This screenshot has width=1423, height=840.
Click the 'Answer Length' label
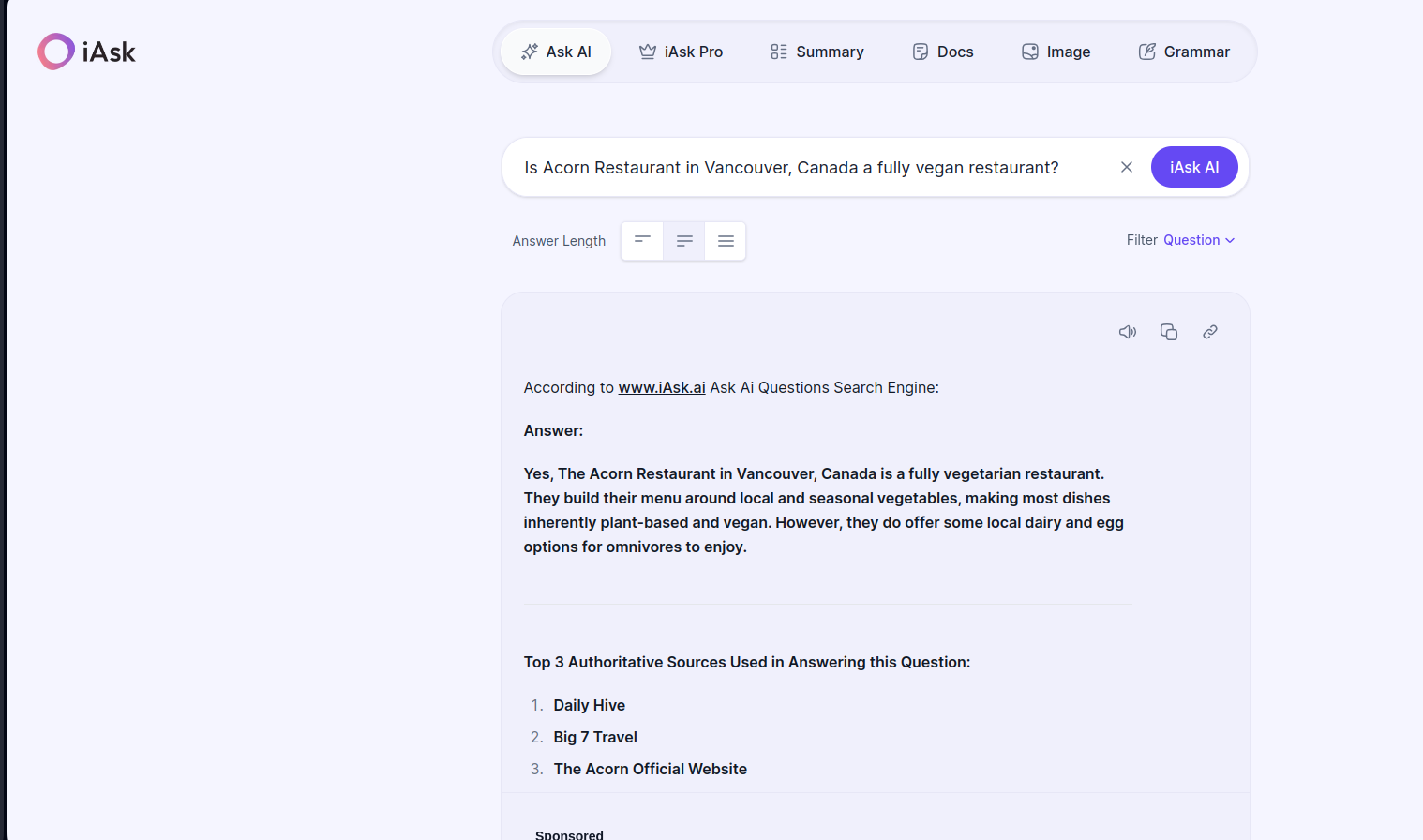click(x=559, y=241)
